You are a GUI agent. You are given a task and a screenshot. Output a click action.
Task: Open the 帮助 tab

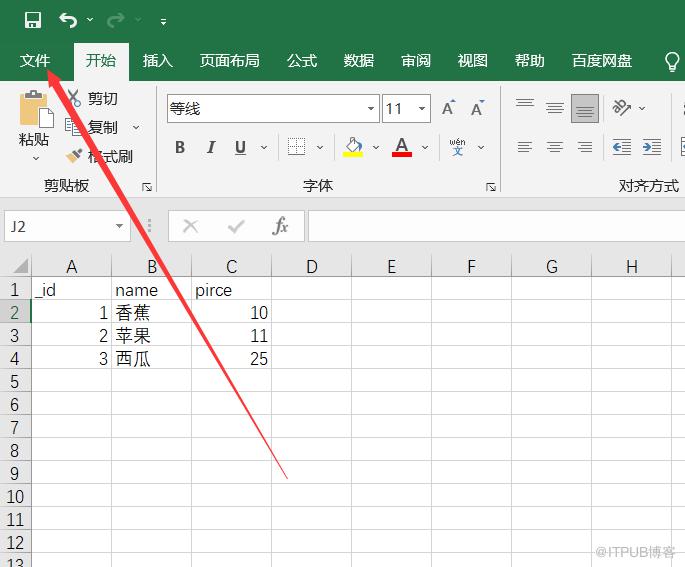(529, 60)
